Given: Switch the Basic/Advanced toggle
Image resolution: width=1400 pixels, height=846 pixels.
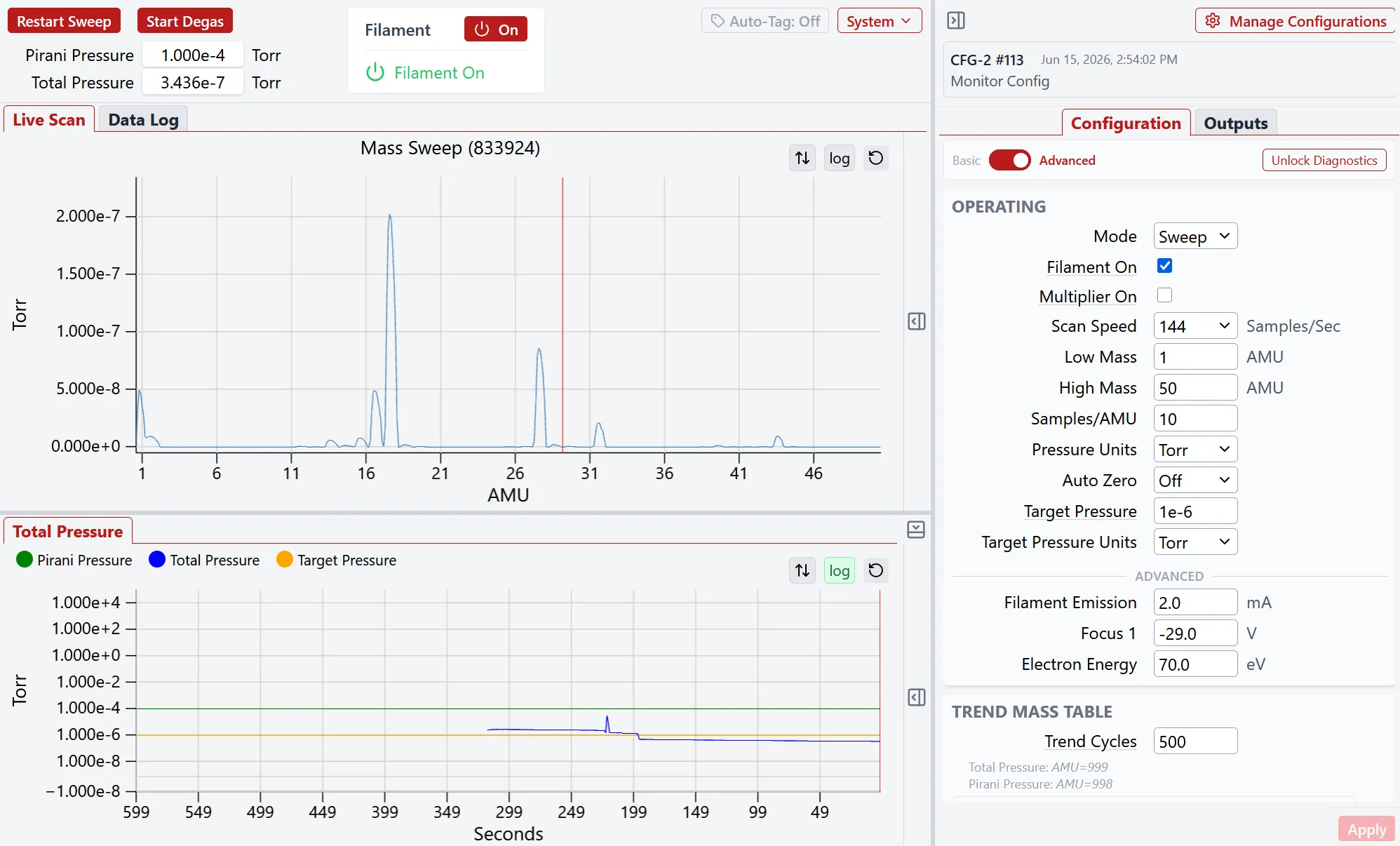Looking at the screenshot, I should coord(1009,160).
